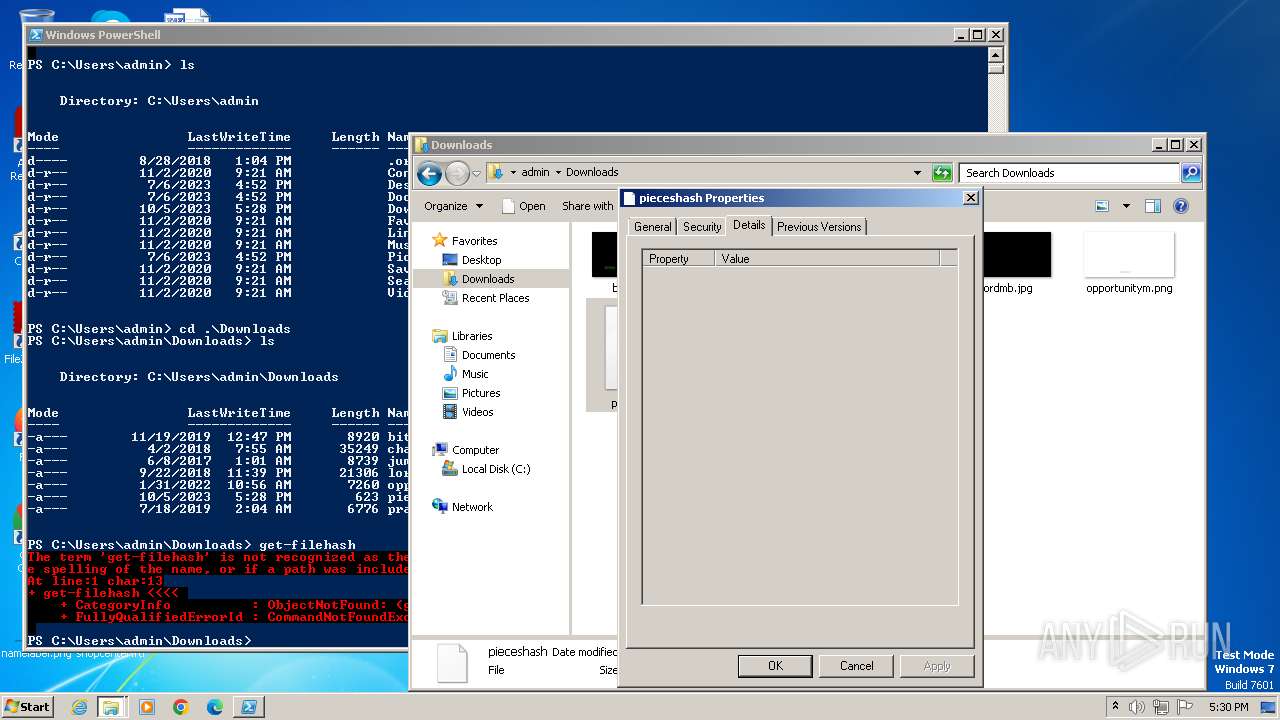
Task: Click Open in Explorer toolbar
Action: pyautogui.click(x=523, y=206)
